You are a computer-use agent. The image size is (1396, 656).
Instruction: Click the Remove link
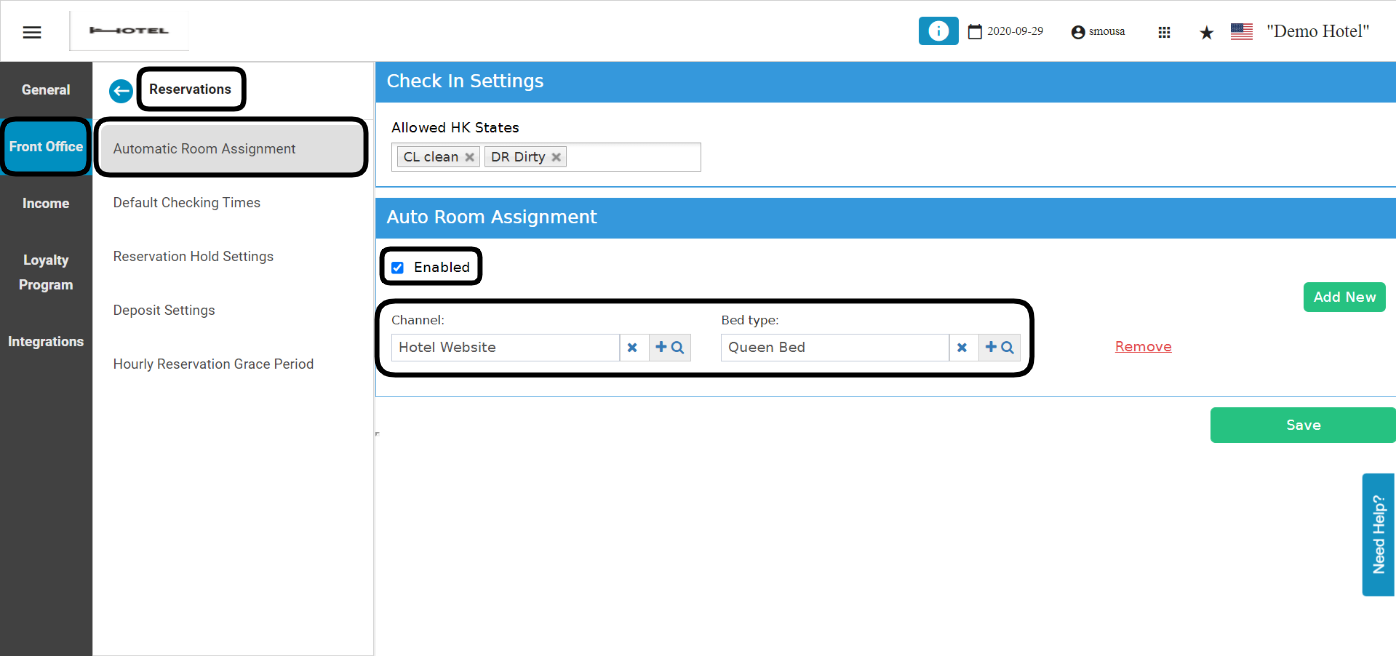(x=1143, y=347)
